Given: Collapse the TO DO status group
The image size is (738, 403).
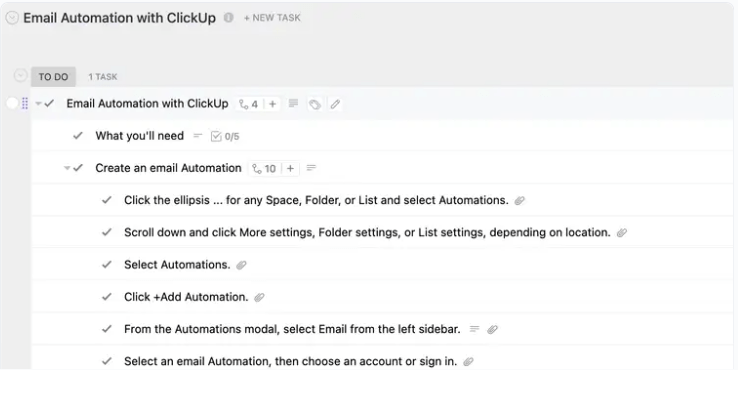Looking at the screenshot, I should coord(20,75).
